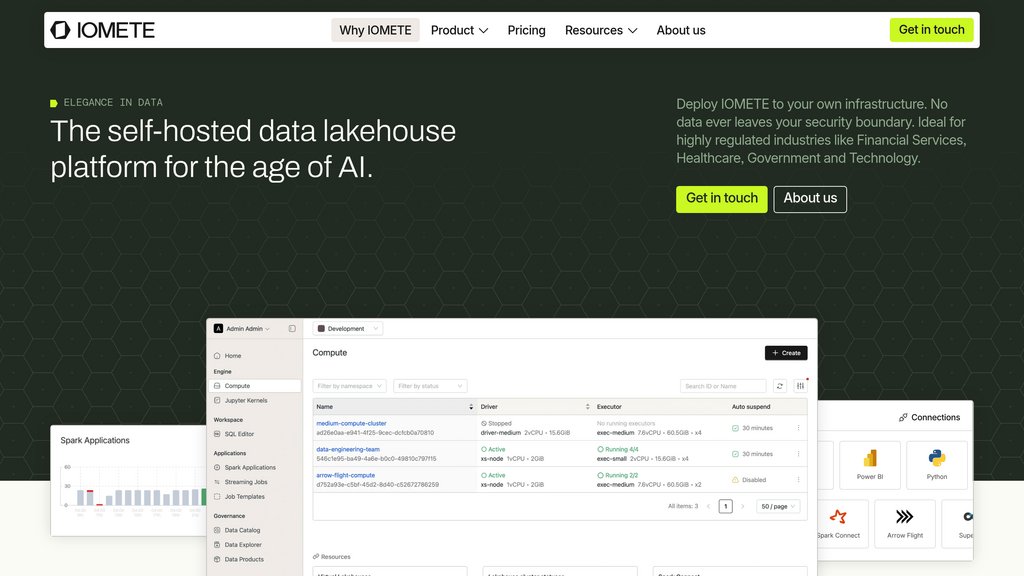Select the Python connection tile
The width and height of the screenshot is (1024, 576).
coord(936,465)
